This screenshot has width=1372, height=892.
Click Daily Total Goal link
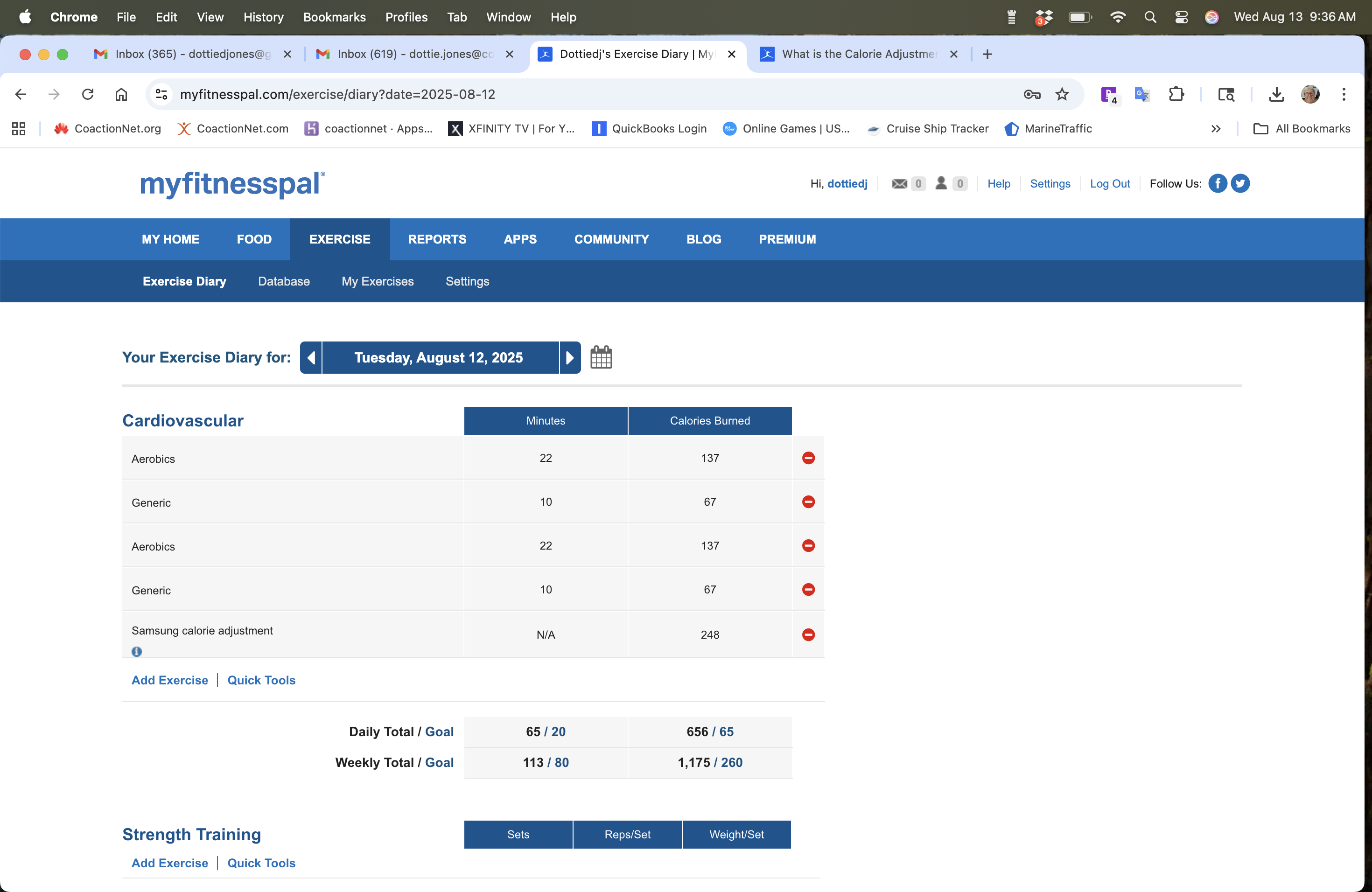click(439, 731)
